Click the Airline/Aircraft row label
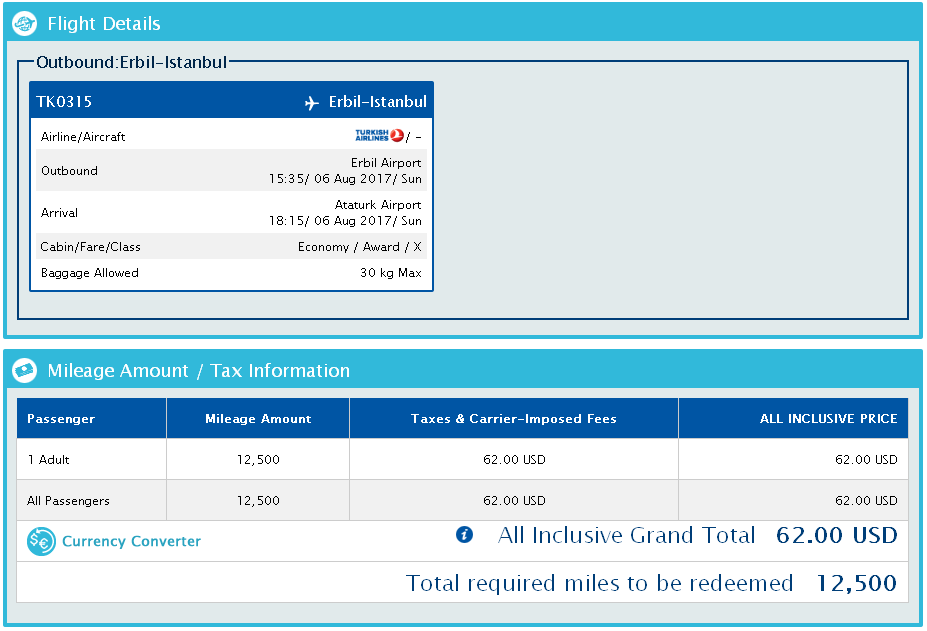The height and width of the screenshot is (631, 927). pyautogui.click(x=83, y=137)
